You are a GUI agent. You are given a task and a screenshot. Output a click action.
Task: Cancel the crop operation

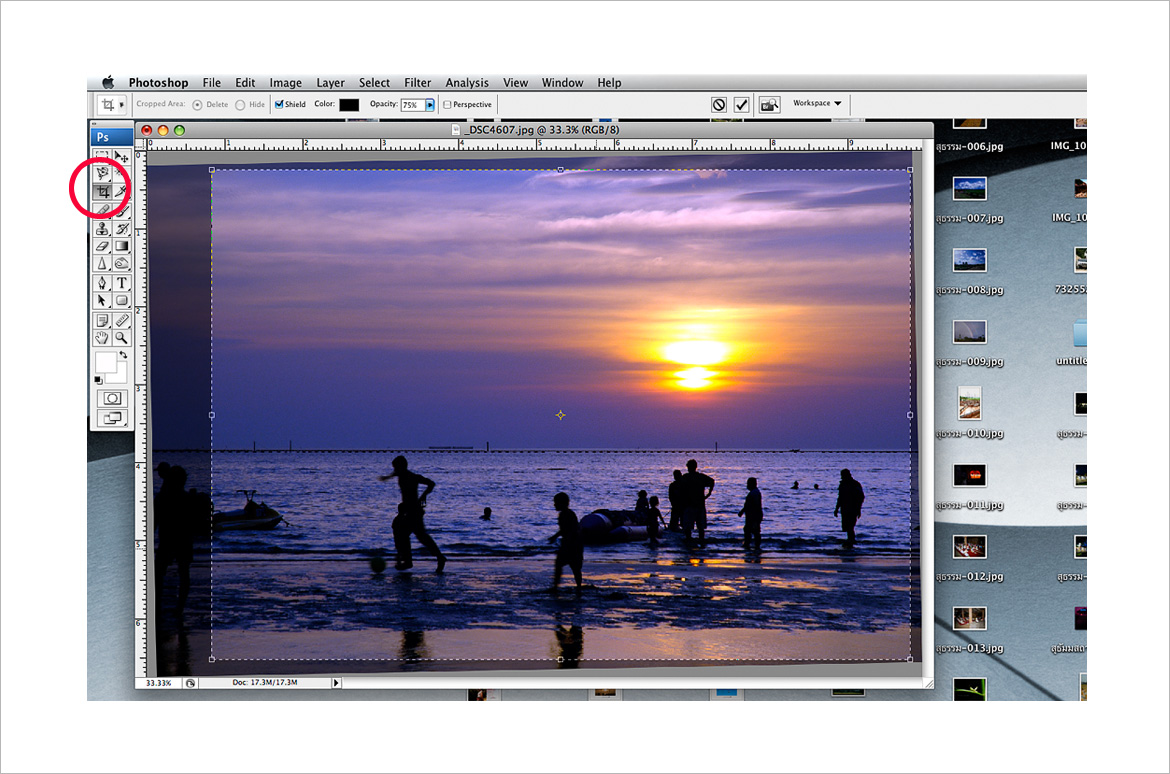pos(718,104)
